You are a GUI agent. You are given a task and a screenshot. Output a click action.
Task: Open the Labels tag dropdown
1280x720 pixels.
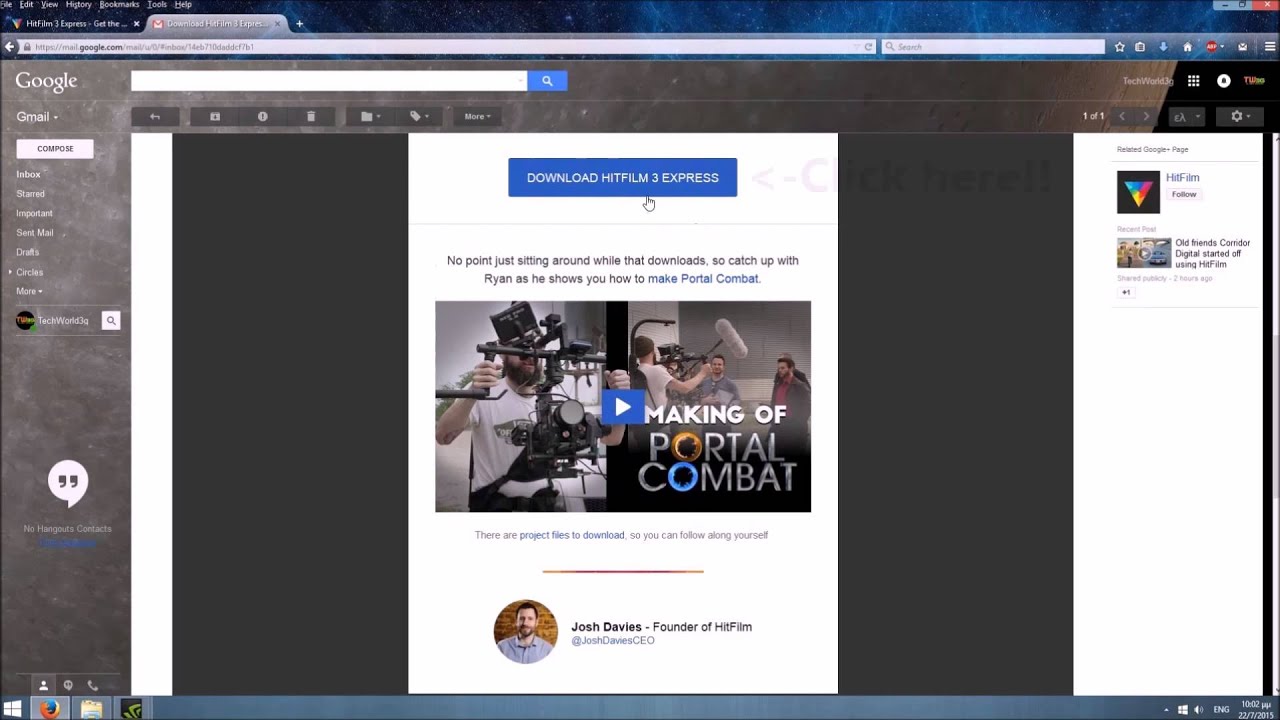point(419,116)
